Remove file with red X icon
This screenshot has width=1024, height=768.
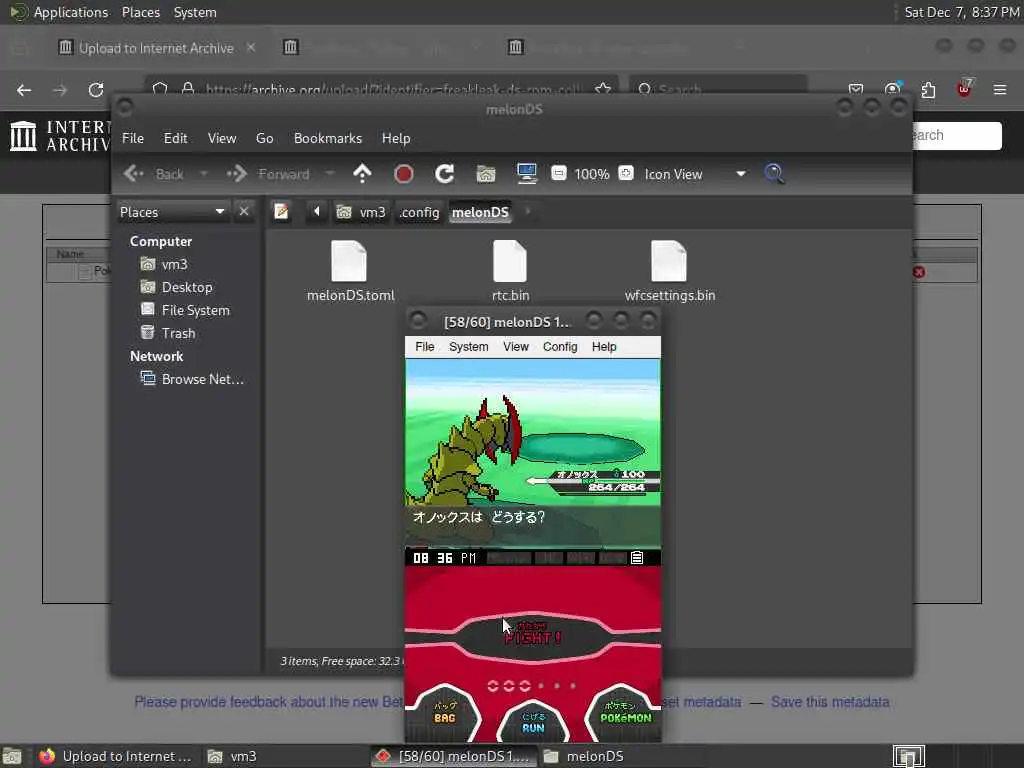coord(919,272)
